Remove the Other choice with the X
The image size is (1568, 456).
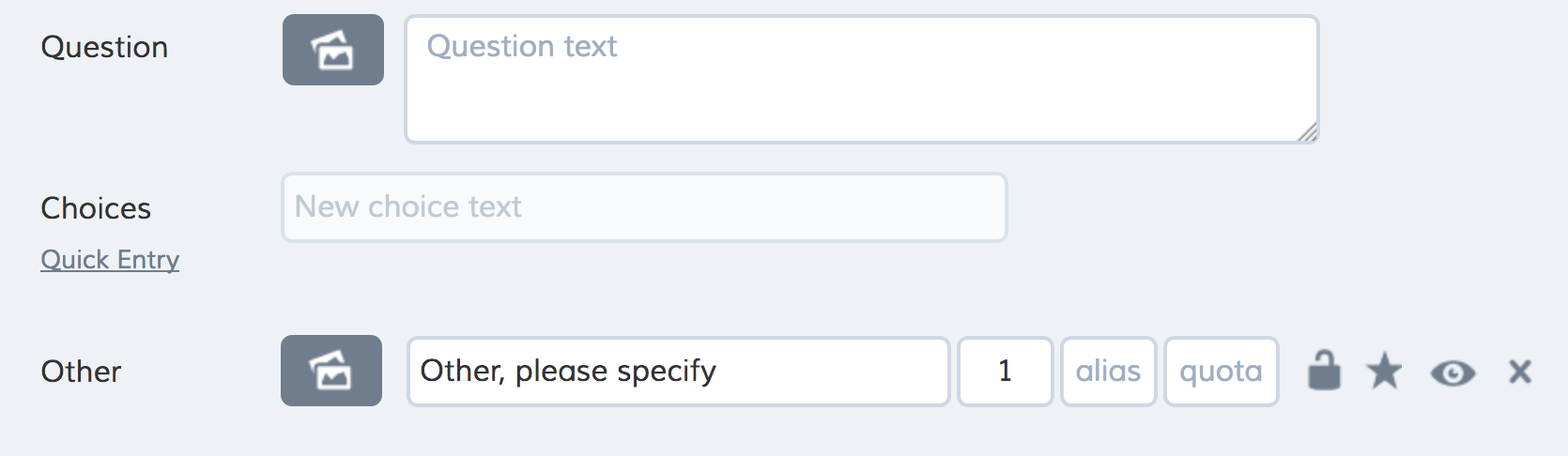pyautogui.click(x=1520, y=372)
